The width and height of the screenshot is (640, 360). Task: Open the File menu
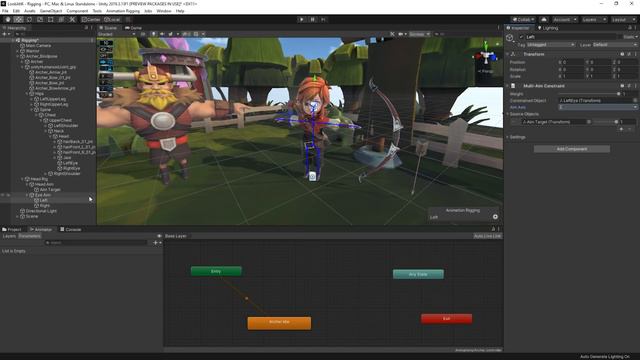(5, 11)
